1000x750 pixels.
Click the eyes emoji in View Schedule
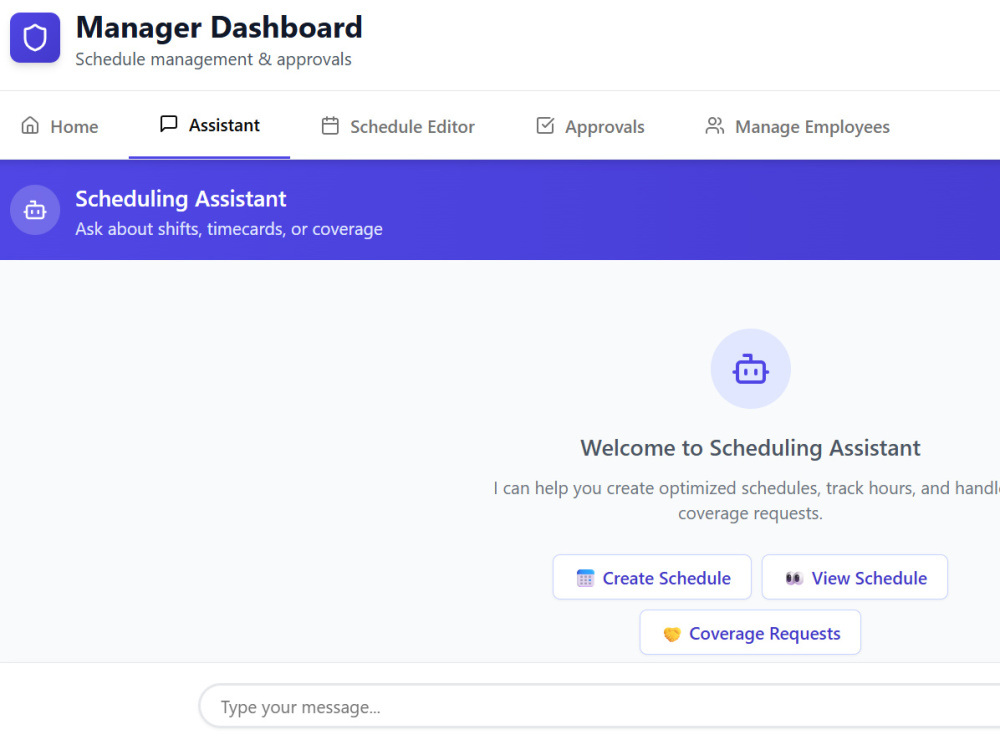793,578
